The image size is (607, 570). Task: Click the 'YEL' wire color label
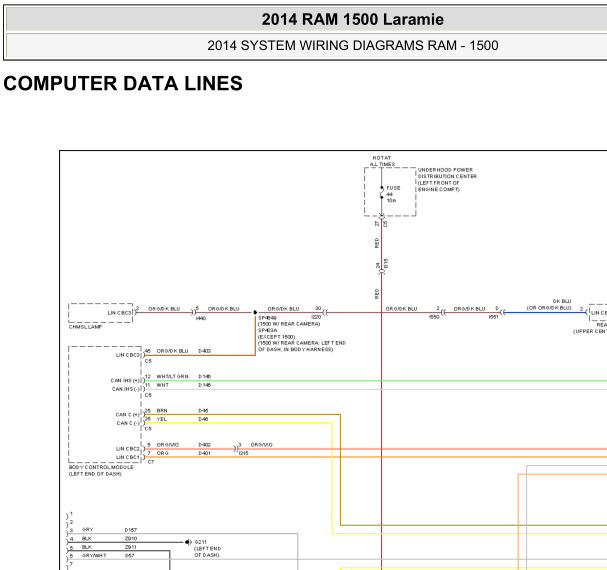[x=161, y=419]
